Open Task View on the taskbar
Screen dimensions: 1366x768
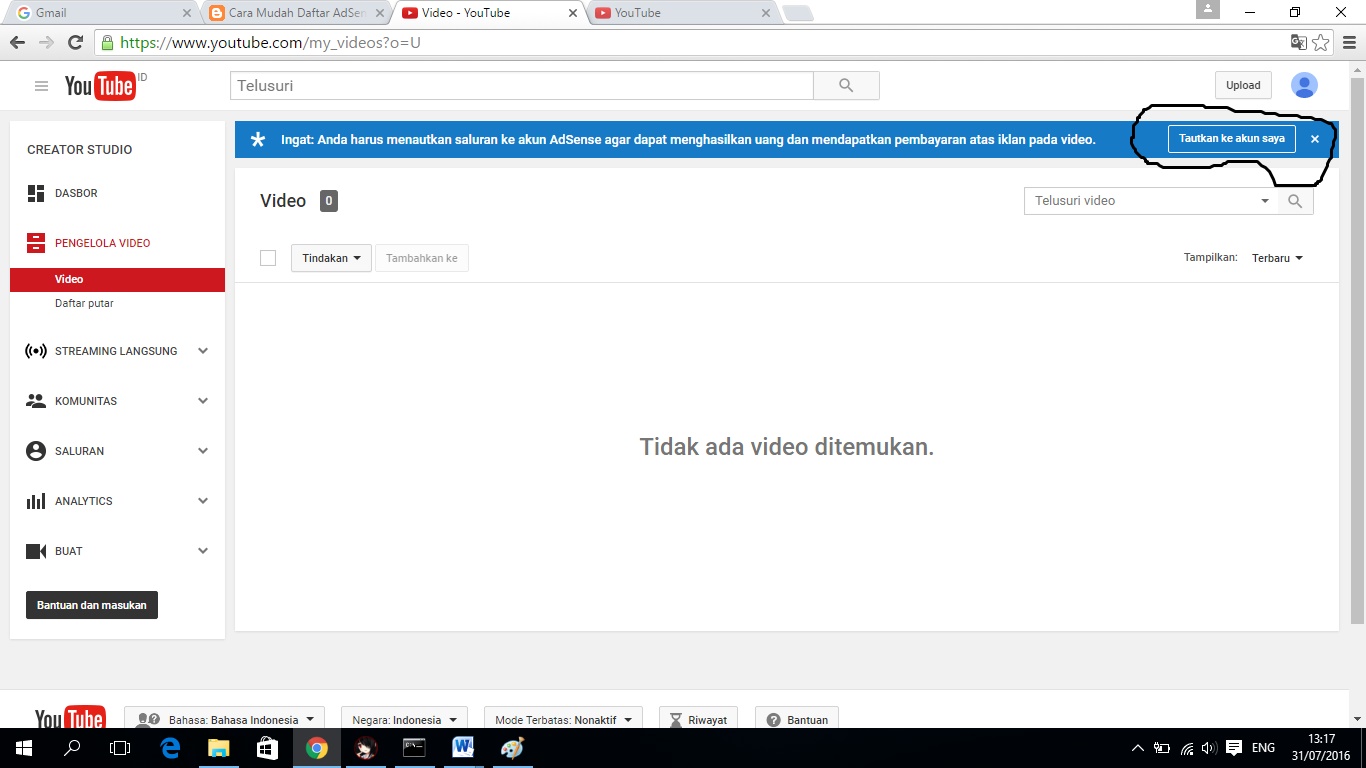120,748
